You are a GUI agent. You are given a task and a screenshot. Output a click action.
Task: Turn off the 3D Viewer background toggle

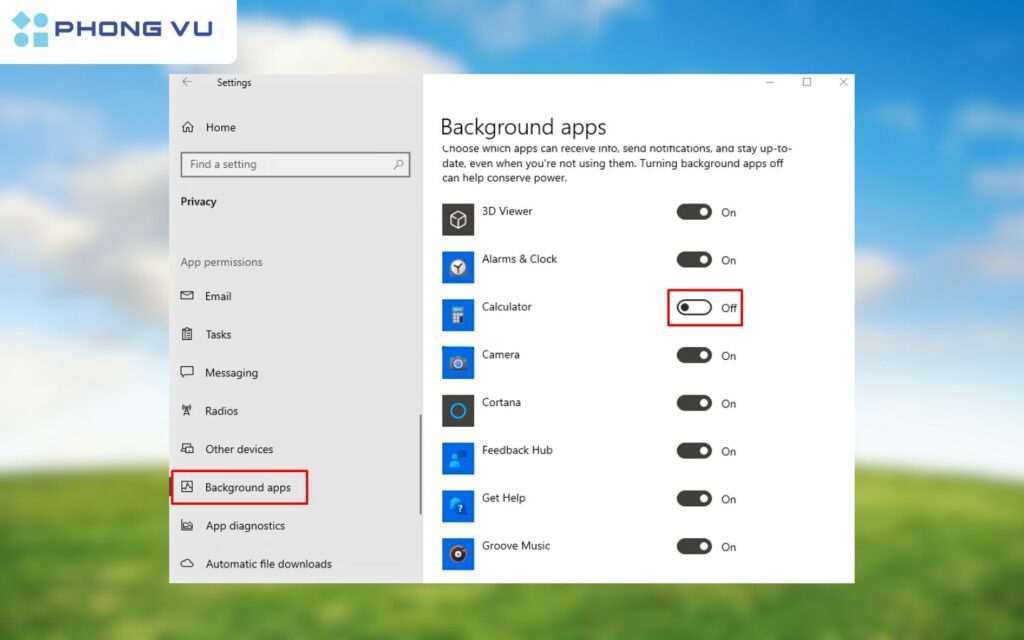pos(694,212)
